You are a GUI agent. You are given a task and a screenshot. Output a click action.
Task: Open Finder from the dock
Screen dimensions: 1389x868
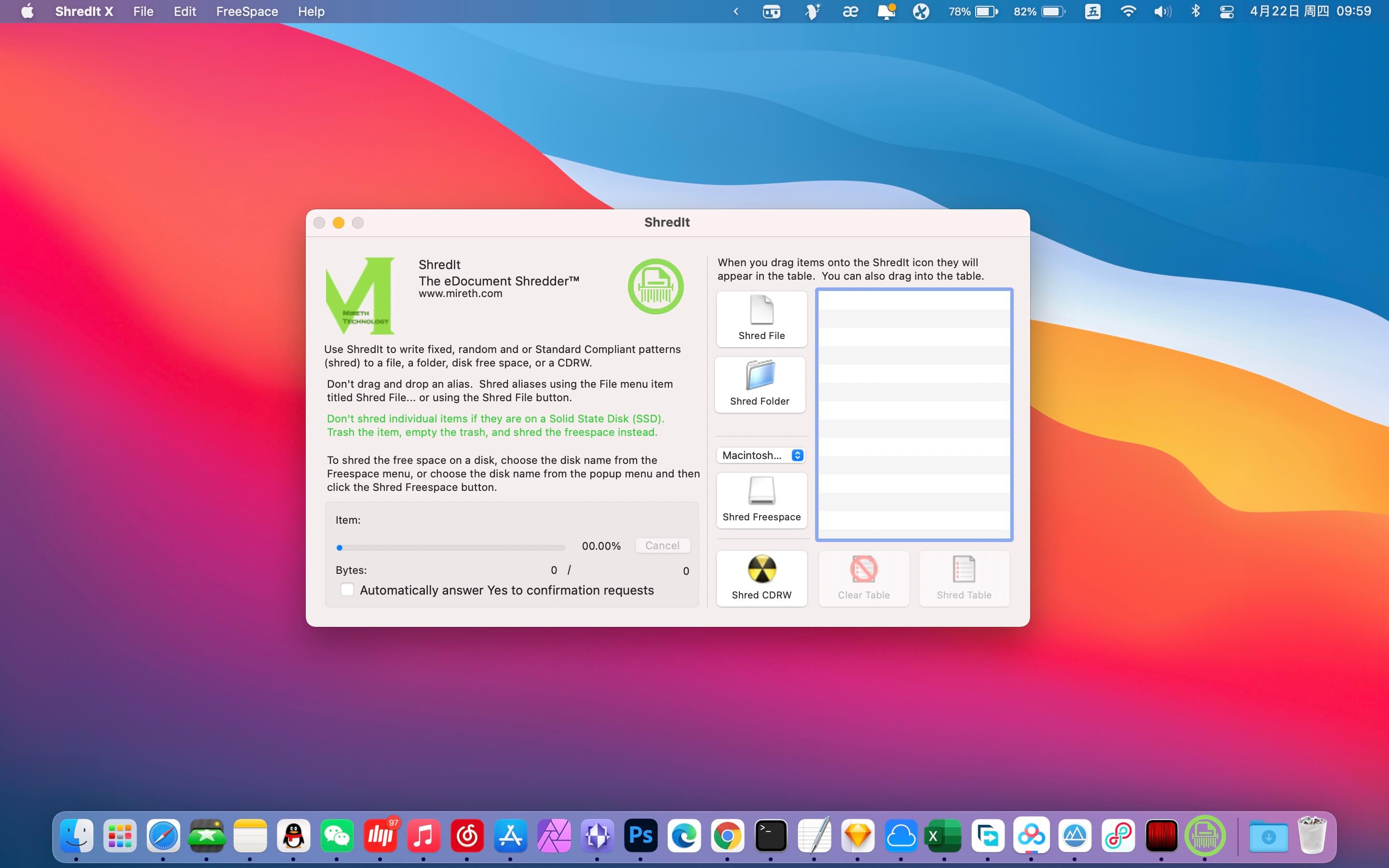click(76, 835)
